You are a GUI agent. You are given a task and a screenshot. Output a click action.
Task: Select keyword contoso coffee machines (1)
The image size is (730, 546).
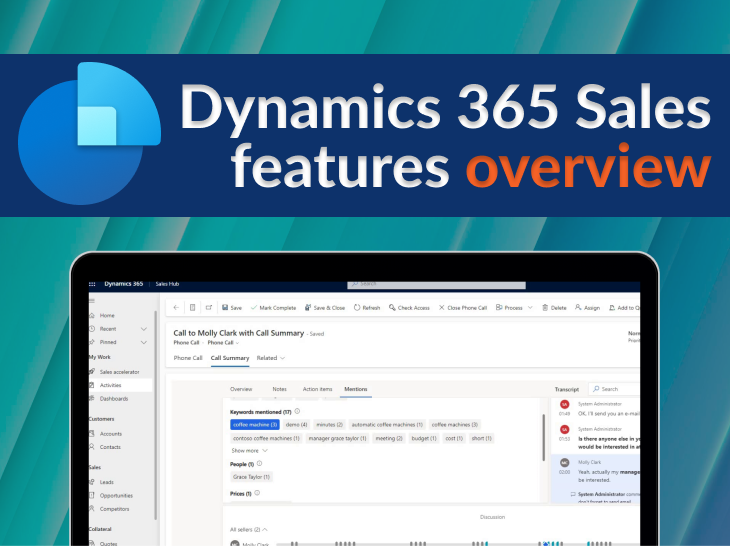tap(266, 438)
